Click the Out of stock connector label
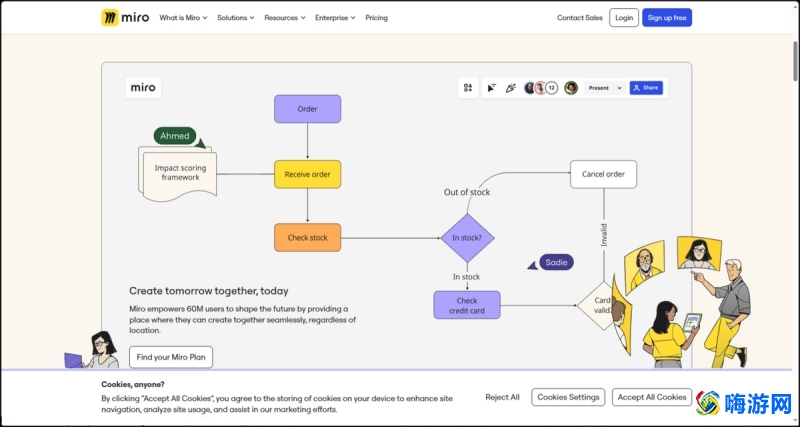 pyautogui.click(x=467, y=192)
